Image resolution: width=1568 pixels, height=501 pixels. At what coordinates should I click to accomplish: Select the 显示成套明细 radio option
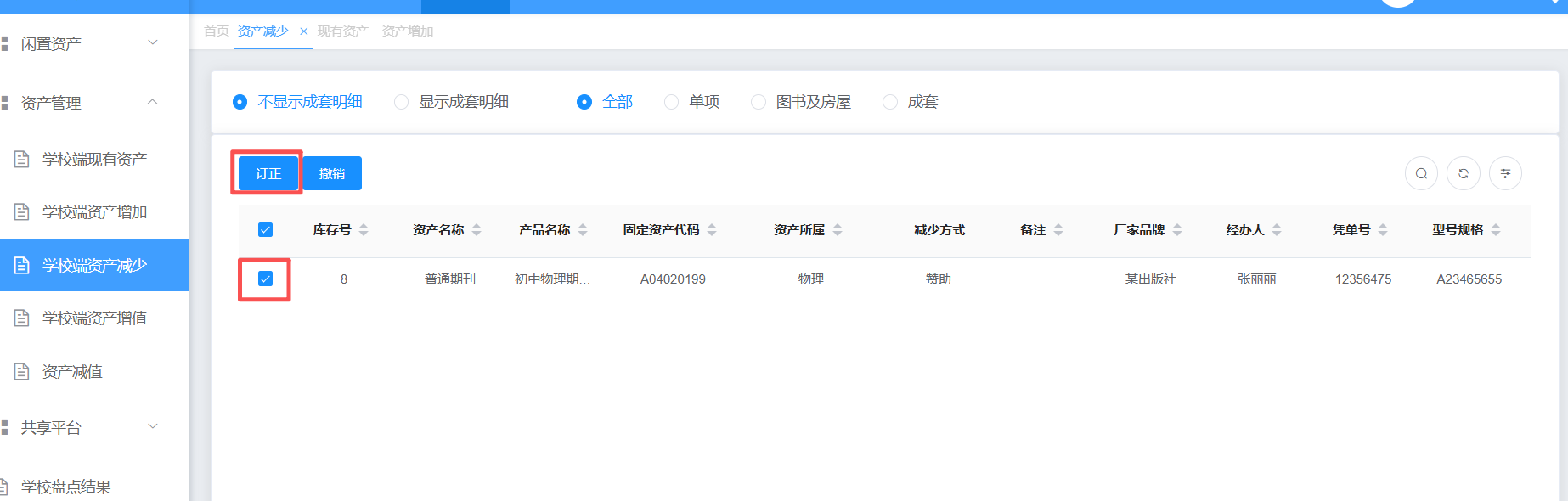[x=402, y=102]
